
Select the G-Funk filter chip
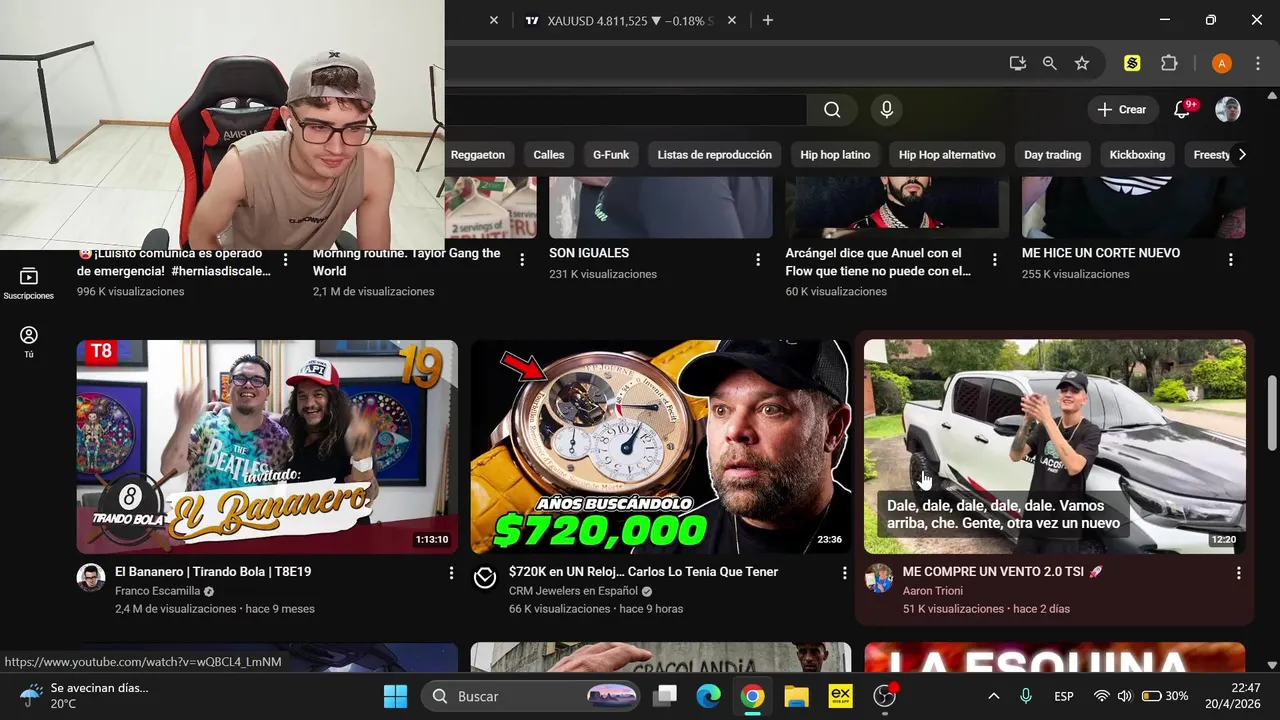pos(611,155)
